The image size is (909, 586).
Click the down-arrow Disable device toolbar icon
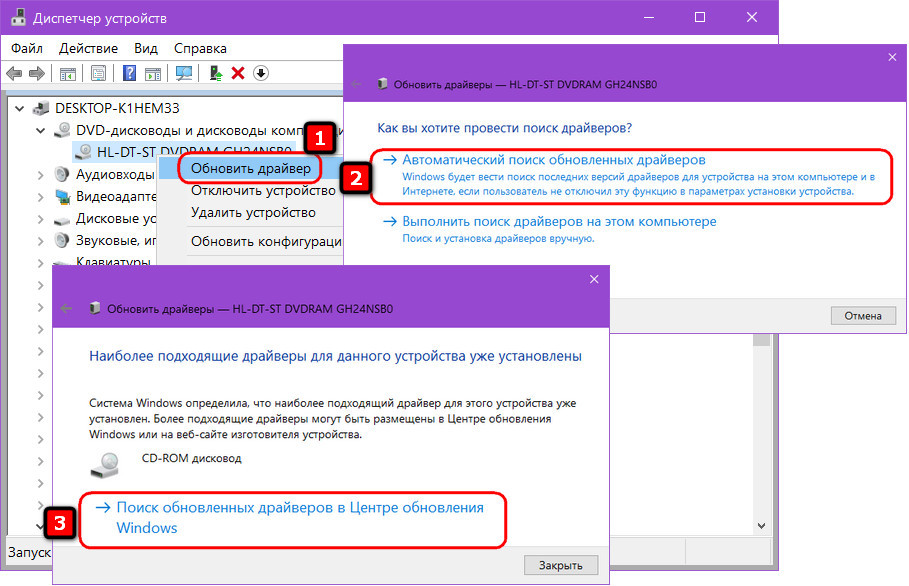(x=261, y=74)
